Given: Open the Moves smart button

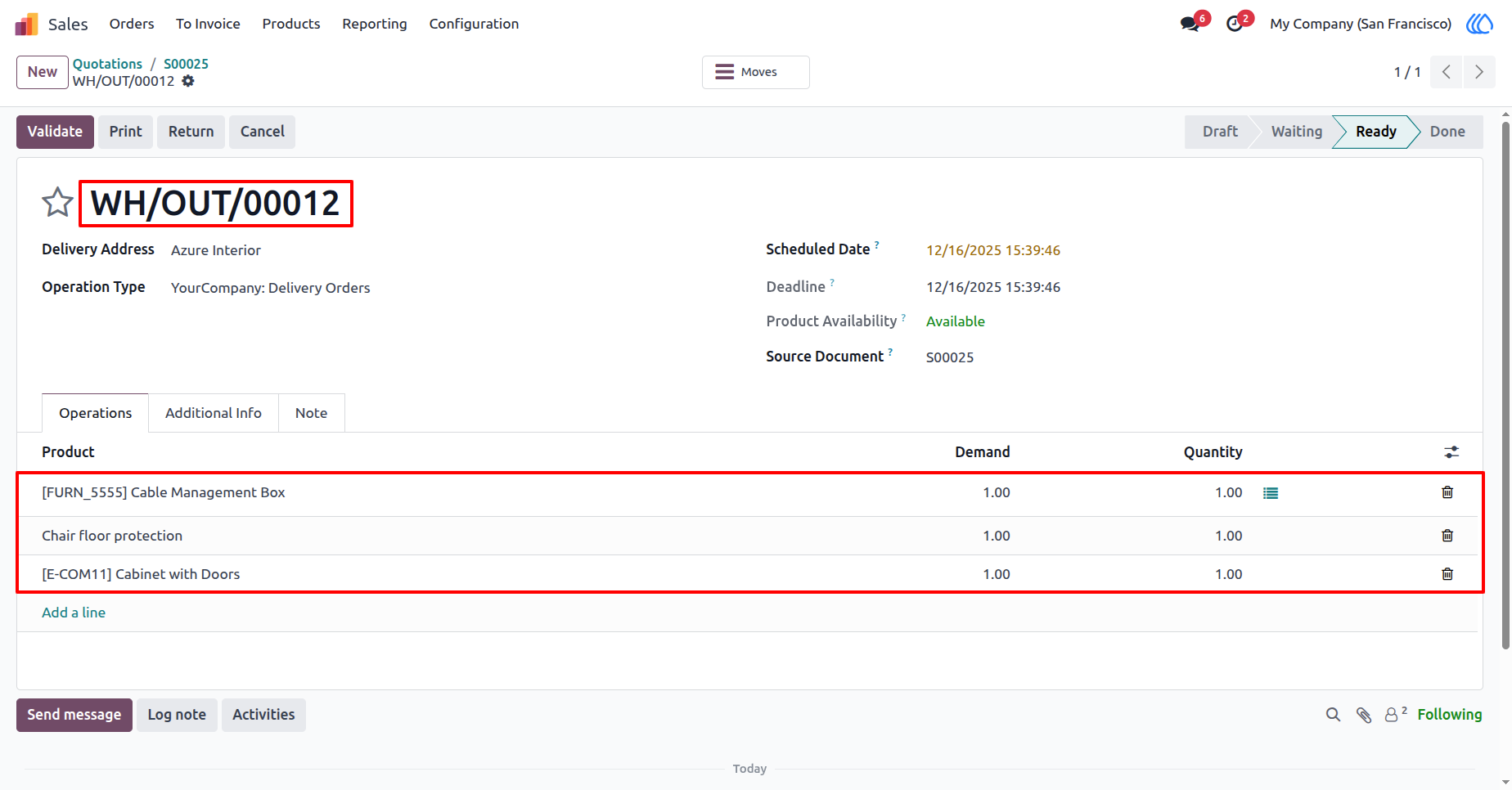Looking at the screenshot, I should pyautogui.click(x=755, y=72).
